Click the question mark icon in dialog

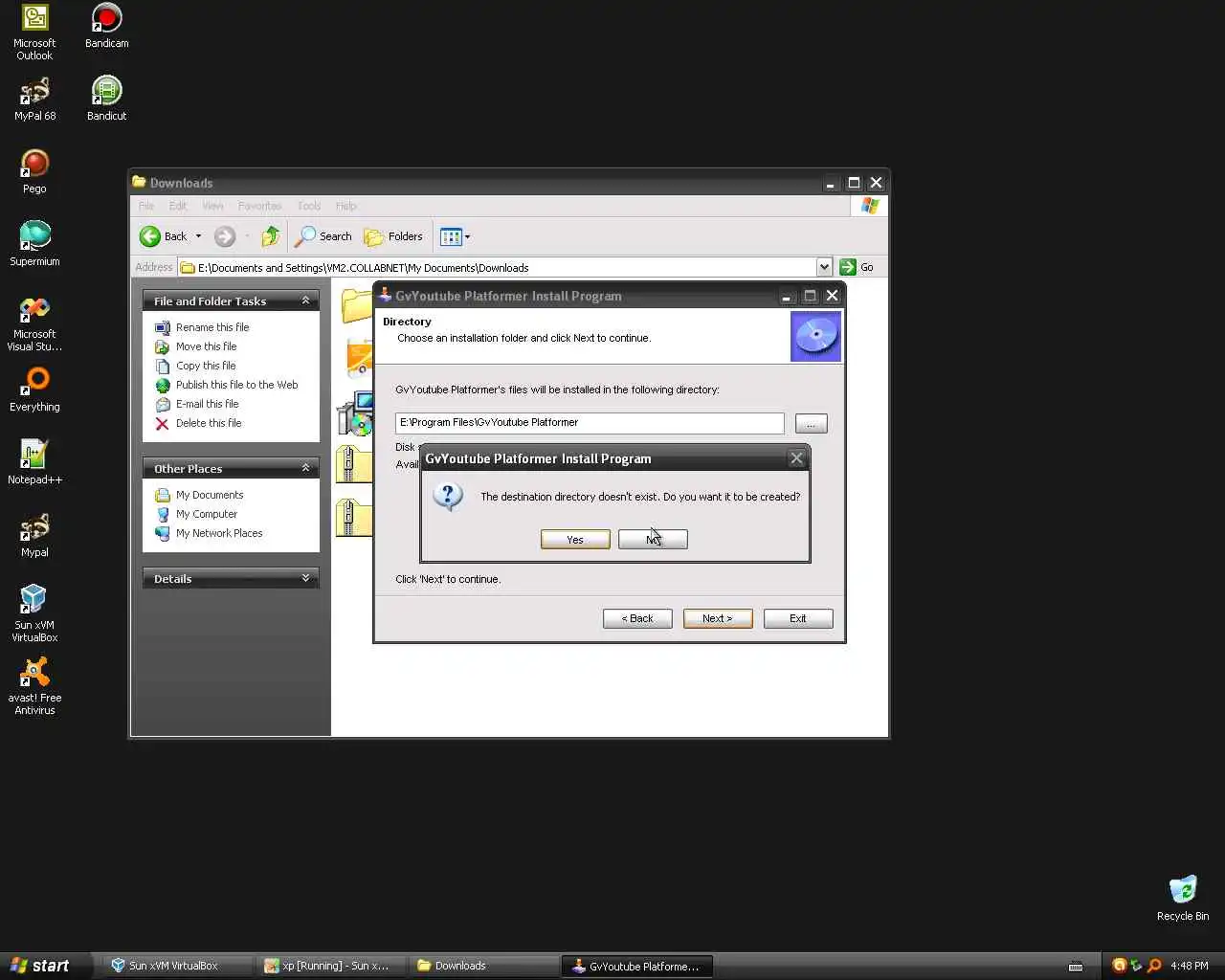(448, 496)
